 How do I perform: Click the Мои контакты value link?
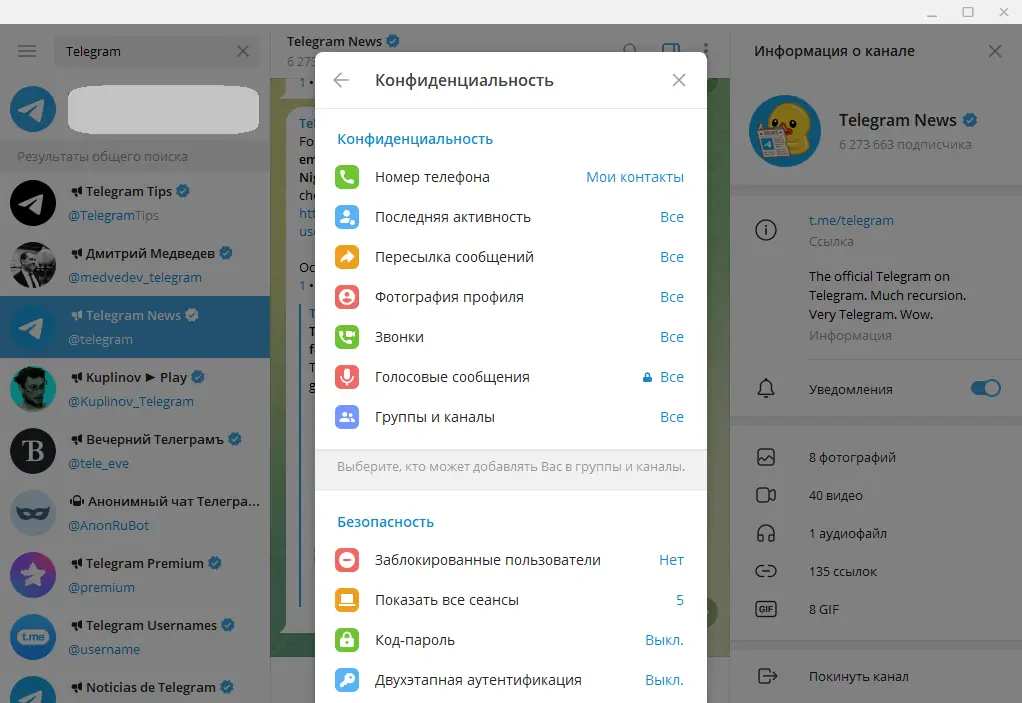[x=635, y=177]
